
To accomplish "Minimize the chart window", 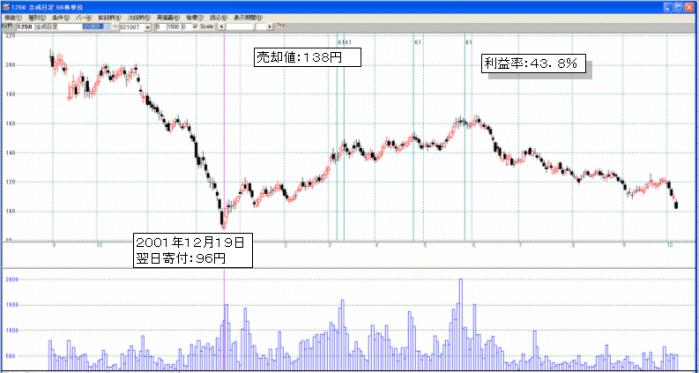I will point(668,7).
